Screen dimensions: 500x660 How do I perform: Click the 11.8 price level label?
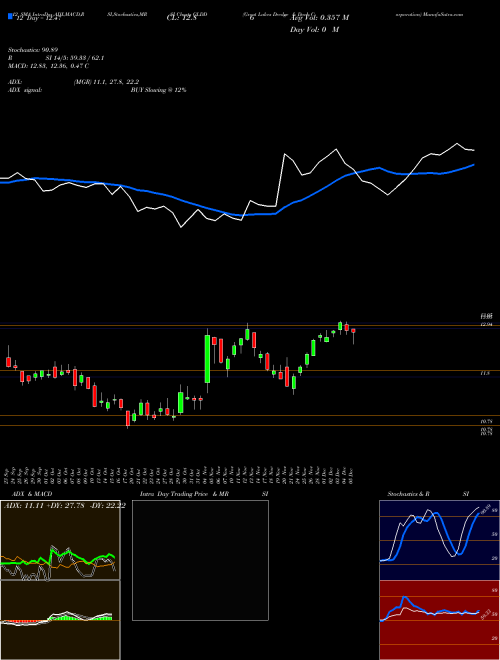[x=485, y=373]
